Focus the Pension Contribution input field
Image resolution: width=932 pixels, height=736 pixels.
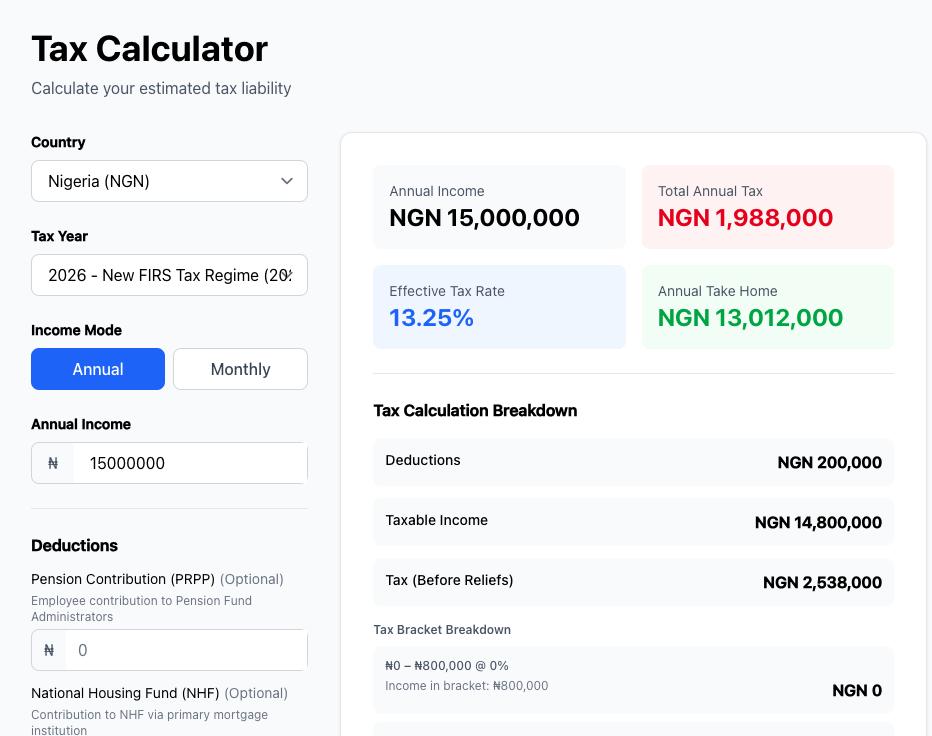click(x=185, y=650)
